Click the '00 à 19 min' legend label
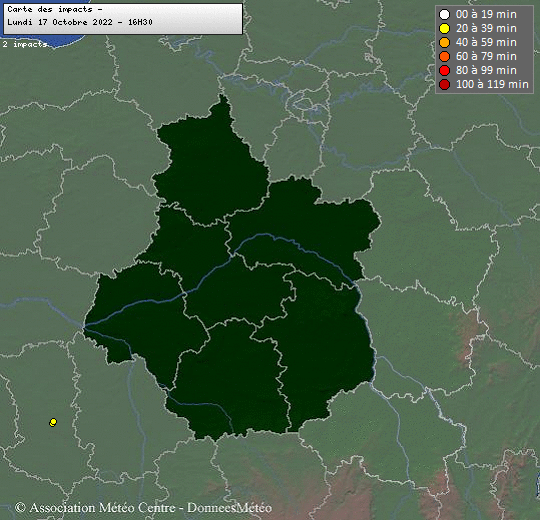540x520 pixels. (486, 14)
